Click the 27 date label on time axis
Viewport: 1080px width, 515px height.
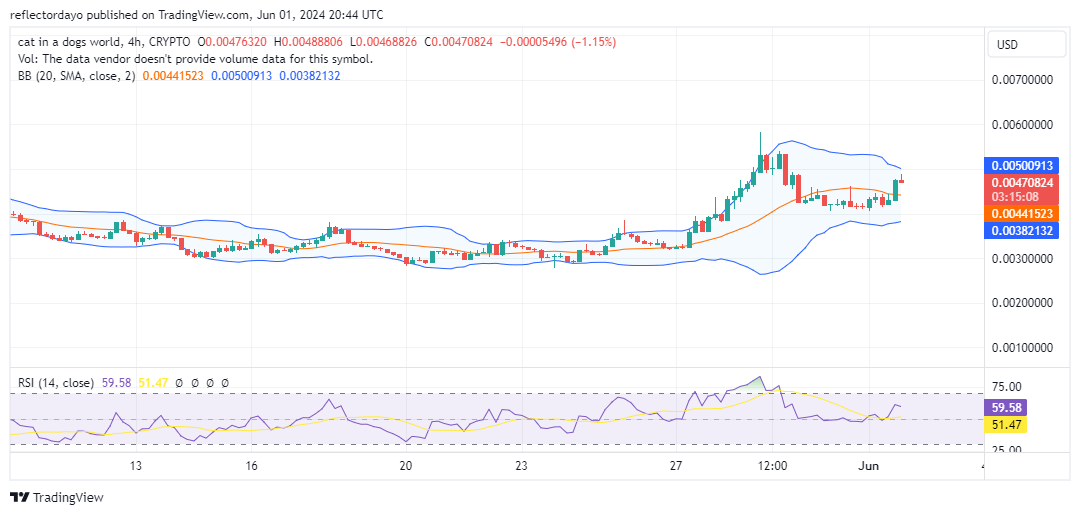click(676, 466)
